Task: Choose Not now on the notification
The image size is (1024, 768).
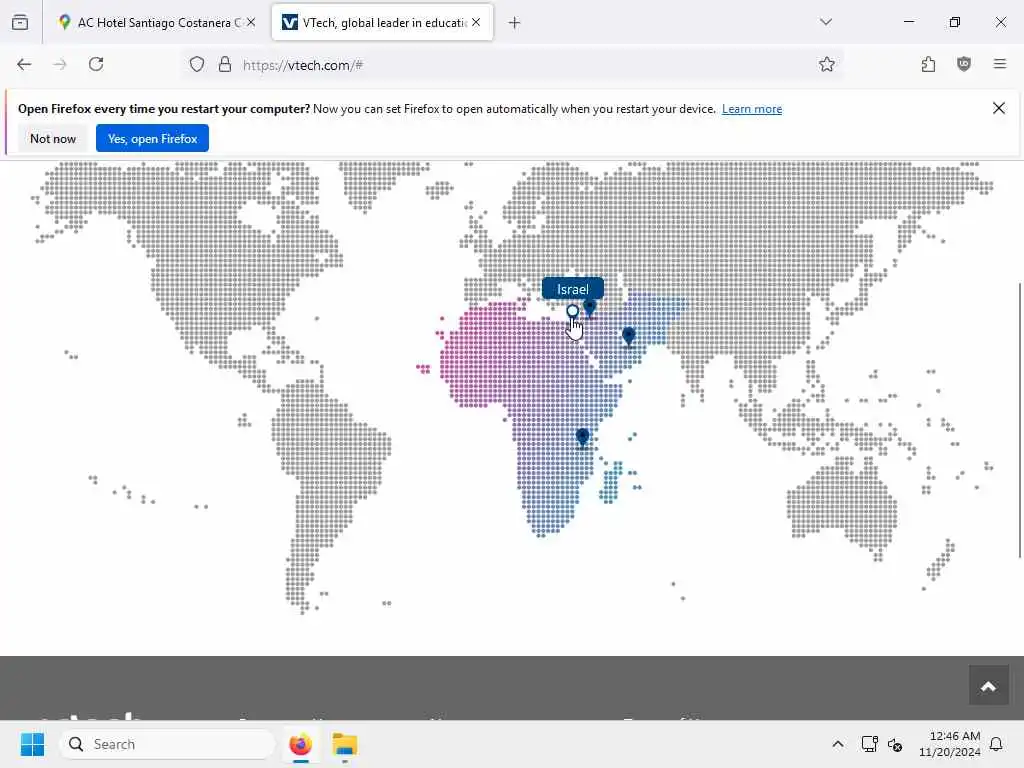Action: [53, 138]
